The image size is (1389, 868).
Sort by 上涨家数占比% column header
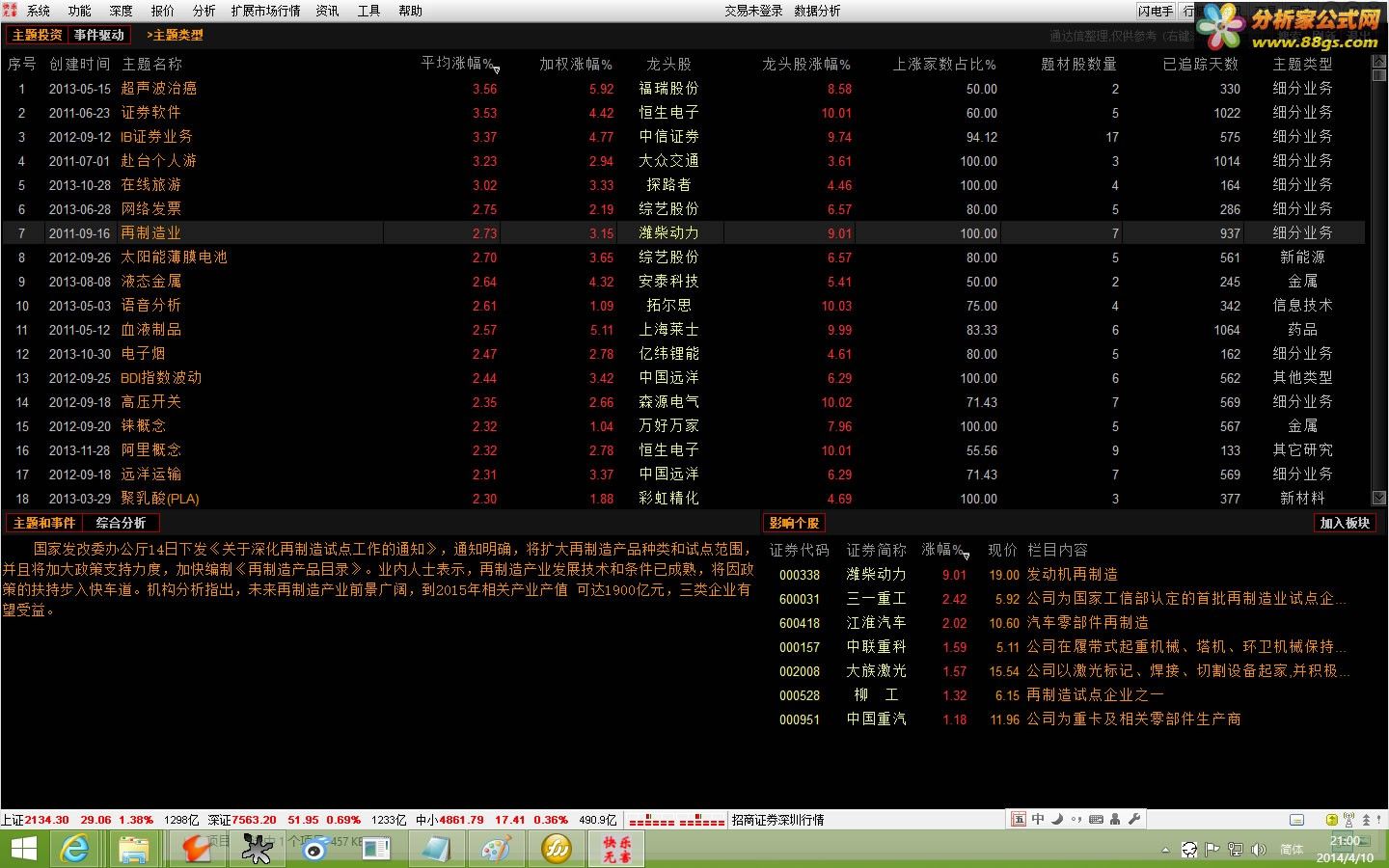click(x=944, y=64)
